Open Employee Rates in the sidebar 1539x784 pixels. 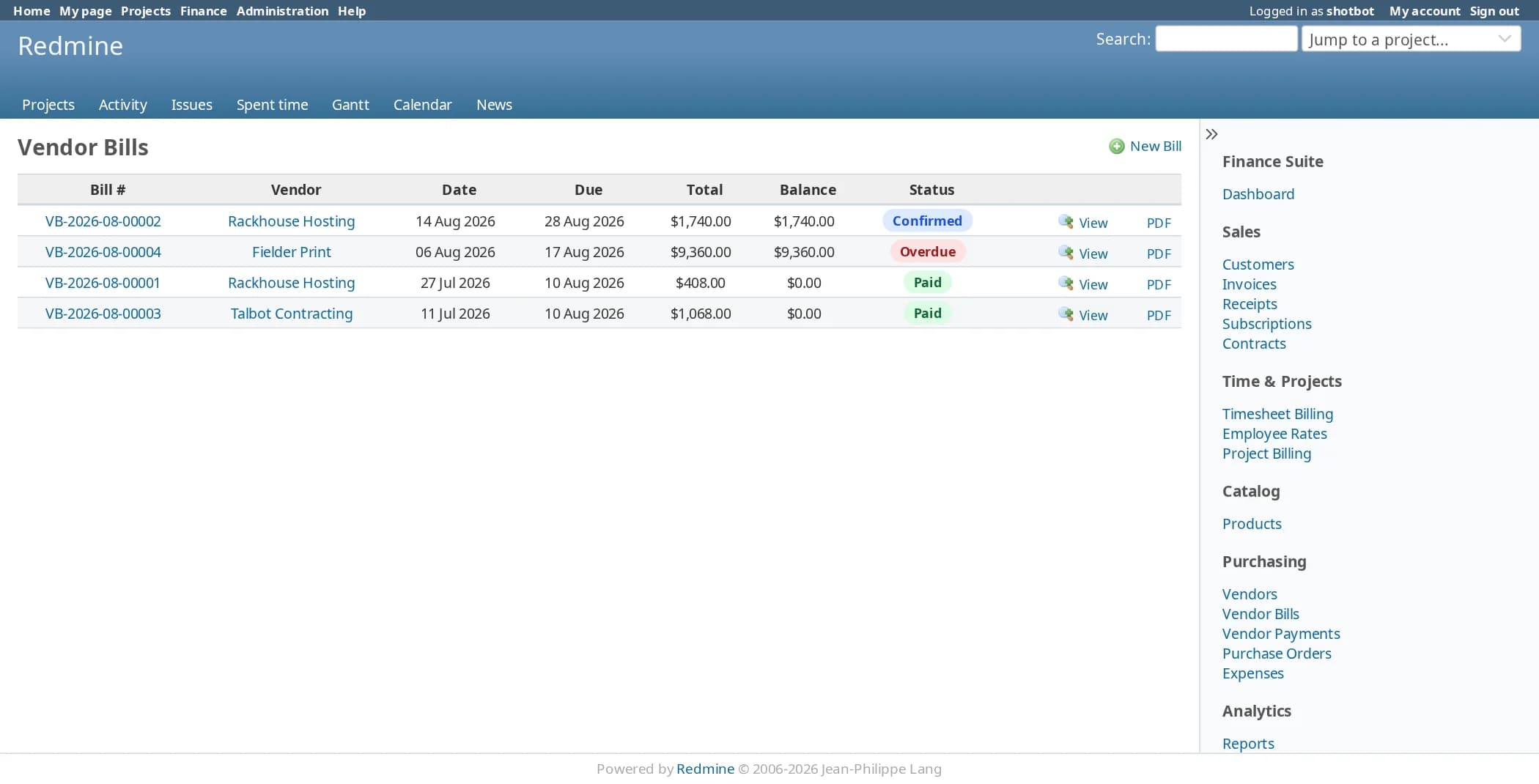[1275, 434]
